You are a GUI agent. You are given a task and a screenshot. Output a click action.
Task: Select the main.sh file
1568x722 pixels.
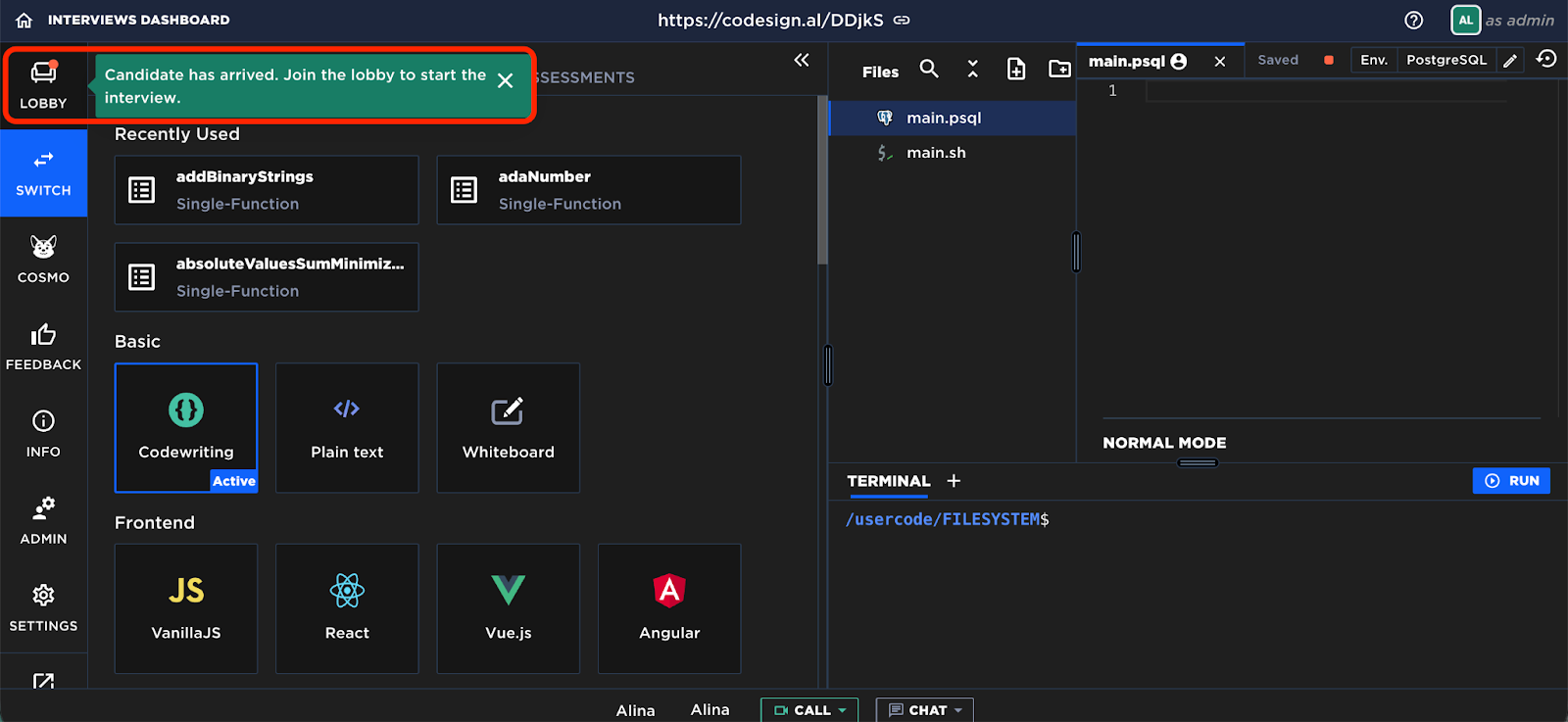936,153
